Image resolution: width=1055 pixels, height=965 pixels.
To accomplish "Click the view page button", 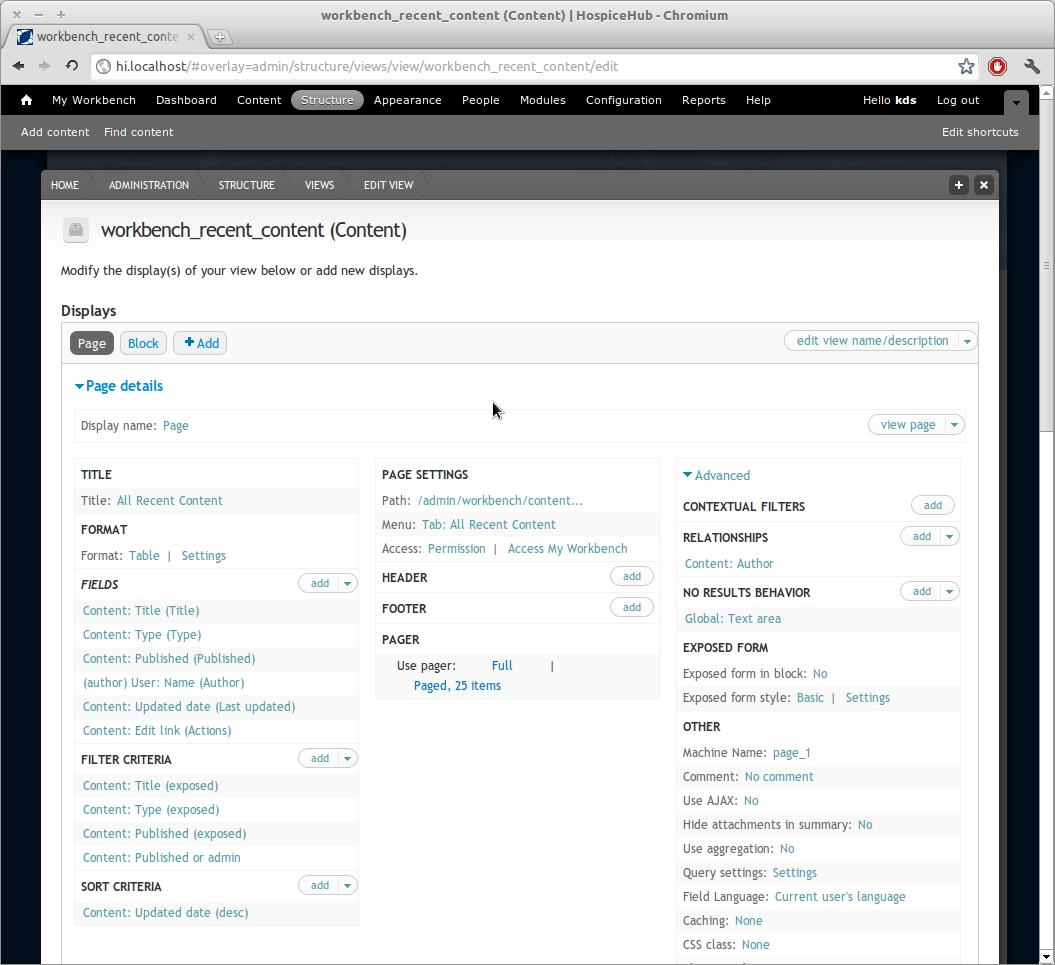I will (908, 425).
